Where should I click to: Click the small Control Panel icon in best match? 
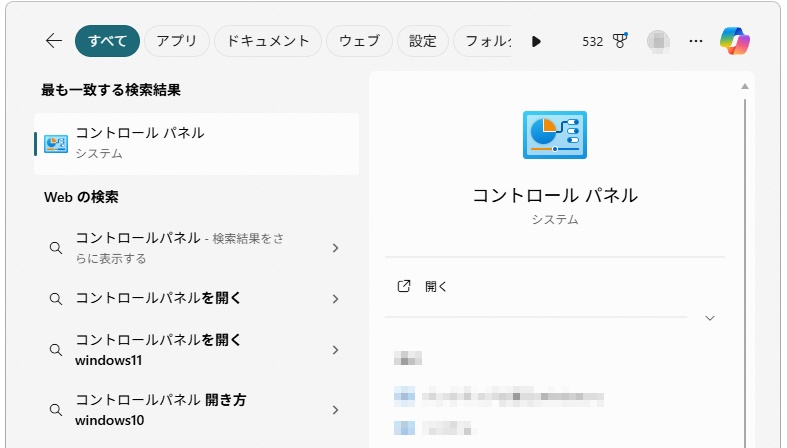tap(56, 144)
